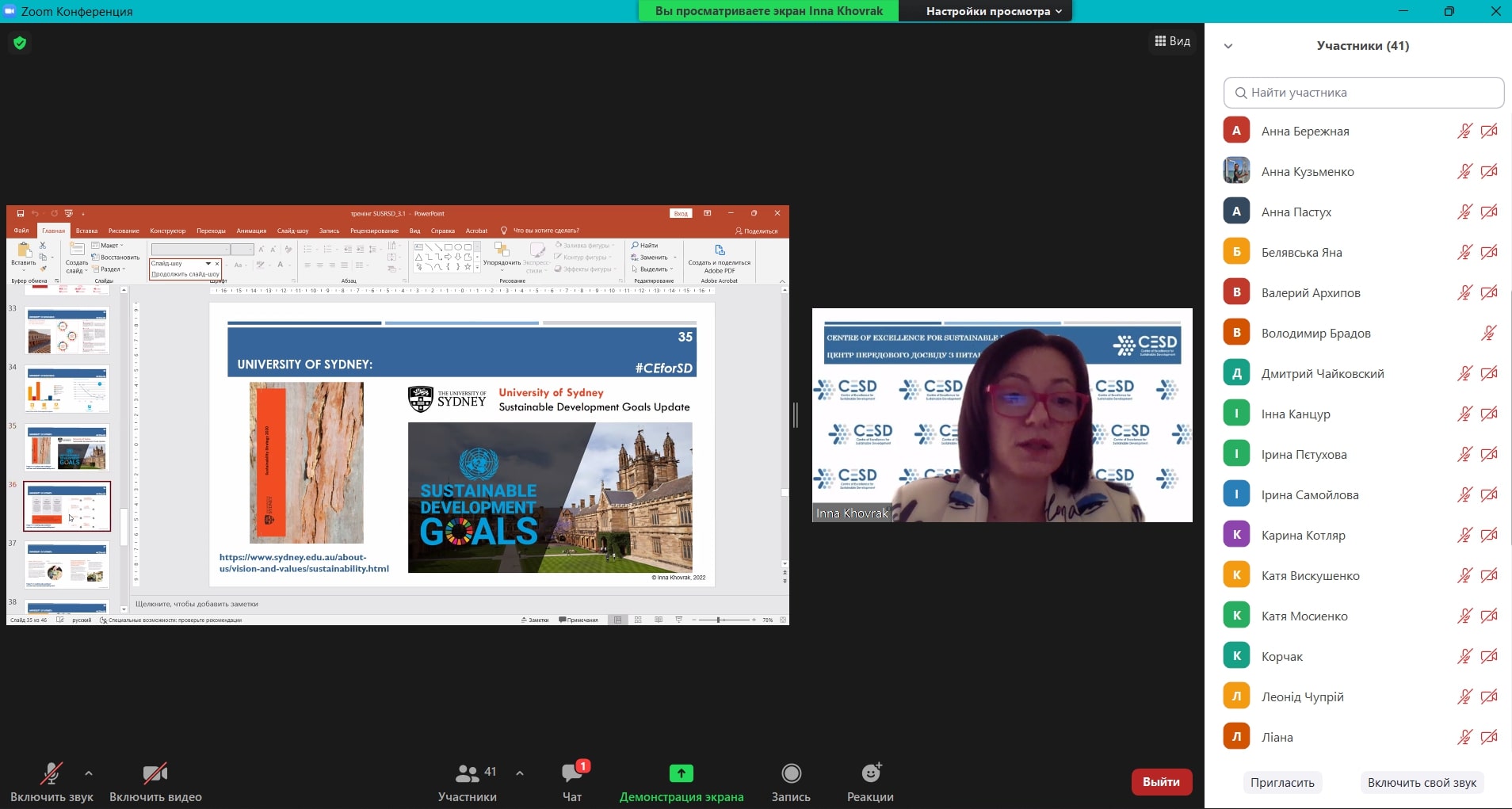Select slide 37 thumbnail
Viewport: 1512px width, 809px height.
(x=67, y=565)
